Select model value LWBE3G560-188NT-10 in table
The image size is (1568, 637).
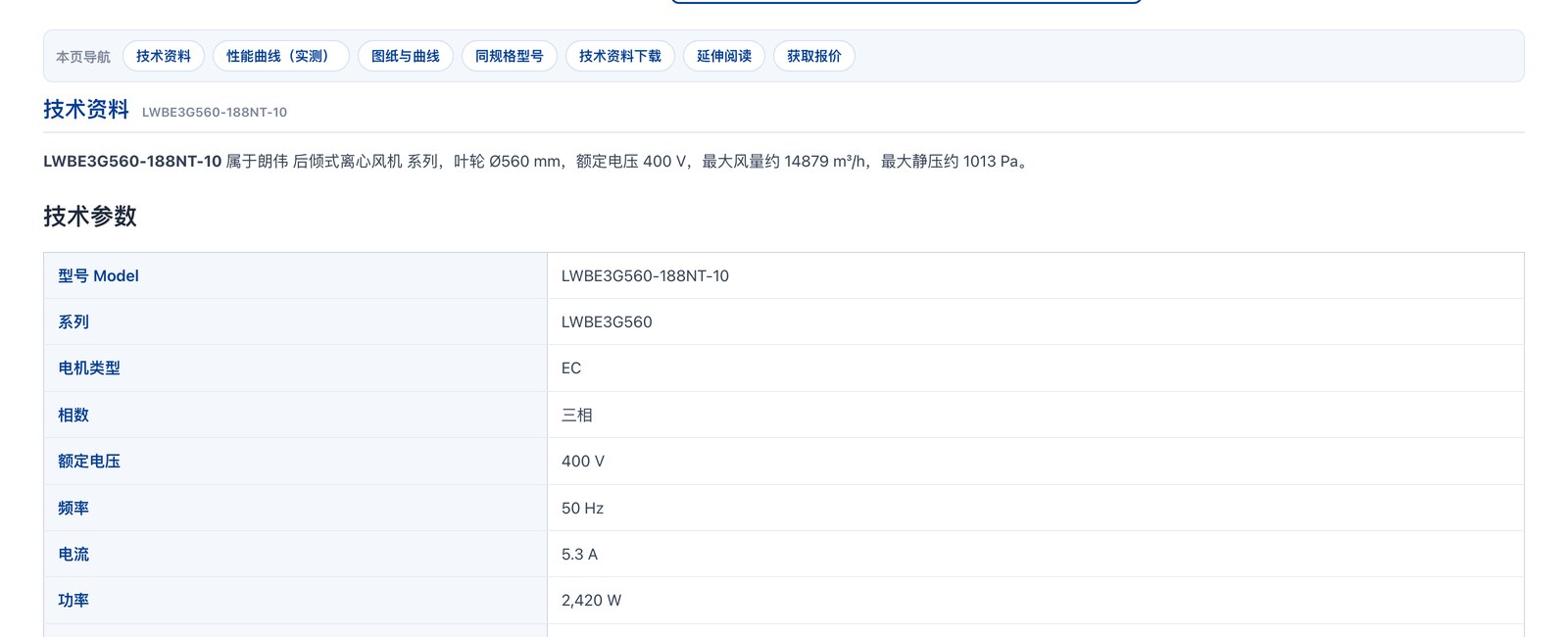645,275
